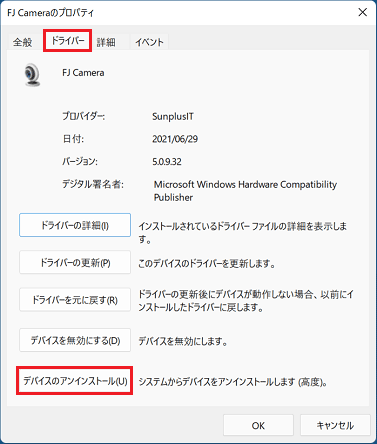Image resolution: width=377 pixels, height=444 pixels.
Task: Click the date value 2021/06/29
Action: (x=175, y=139)
